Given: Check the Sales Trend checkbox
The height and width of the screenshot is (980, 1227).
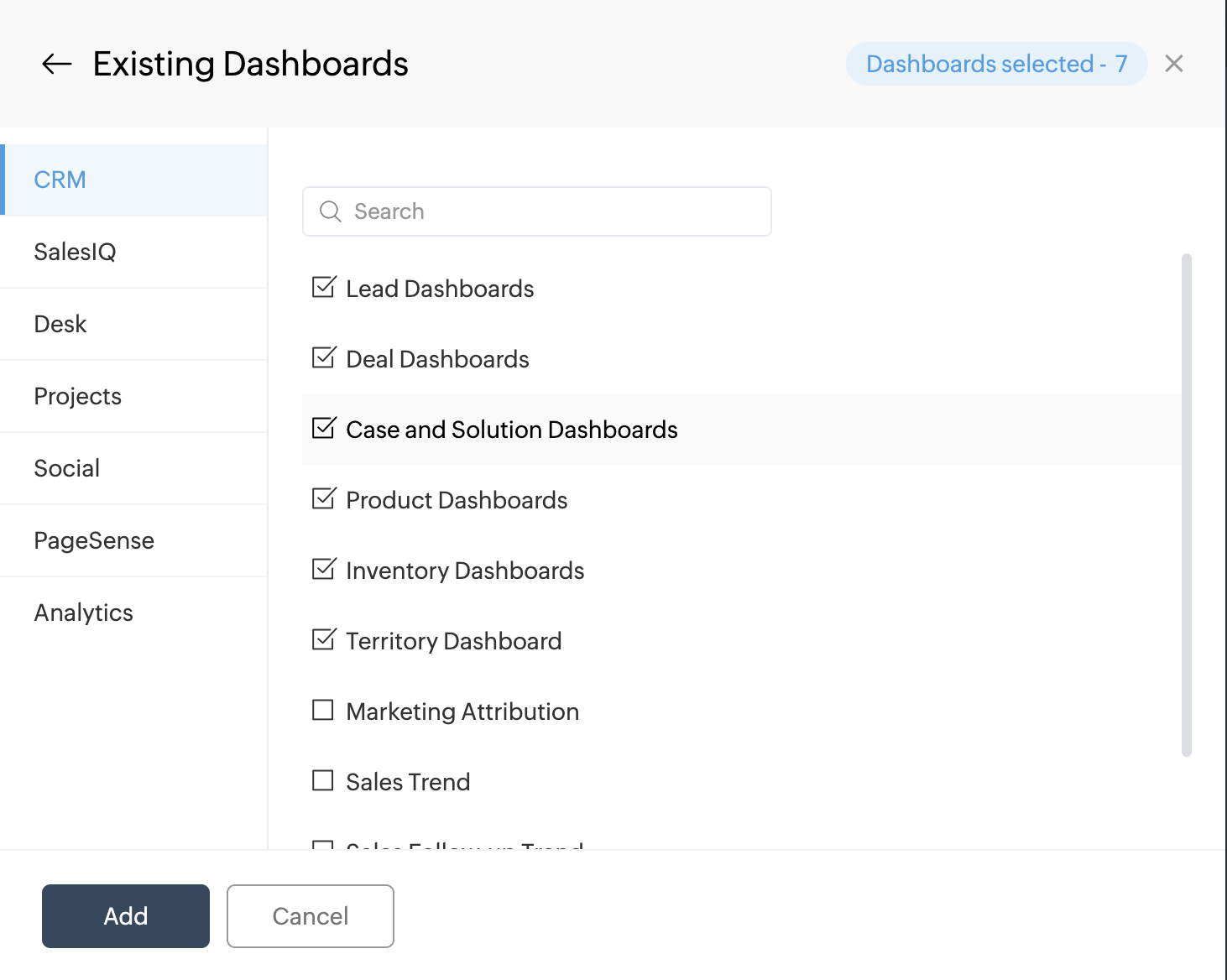Looking at the screenshot, I should pyautogui.click(x=323, y=781).
